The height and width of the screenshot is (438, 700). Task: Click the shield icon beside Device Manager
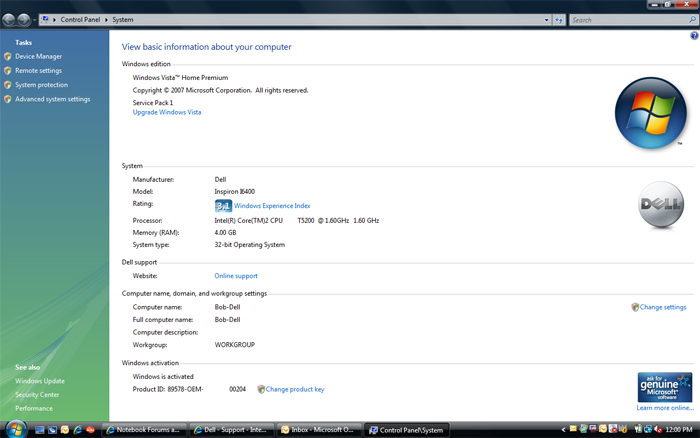(x=8, y=56)
